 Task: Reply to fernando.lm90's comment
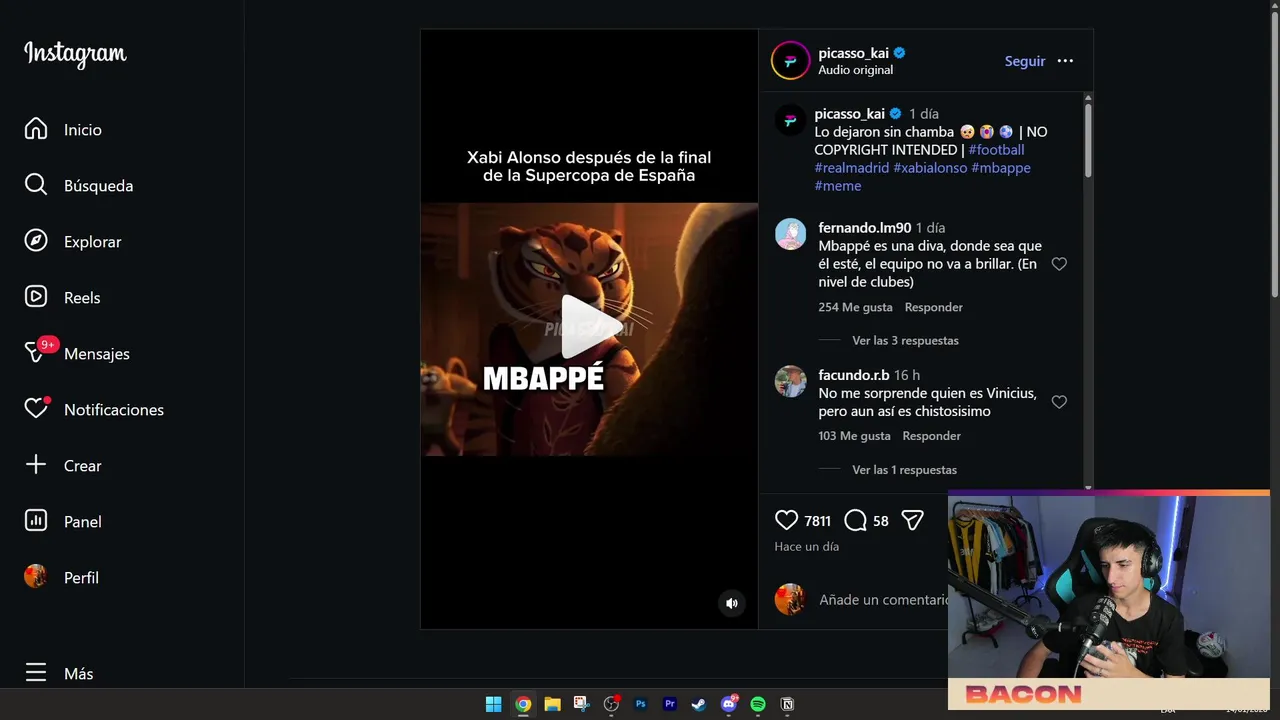click(x=934, y=307)
